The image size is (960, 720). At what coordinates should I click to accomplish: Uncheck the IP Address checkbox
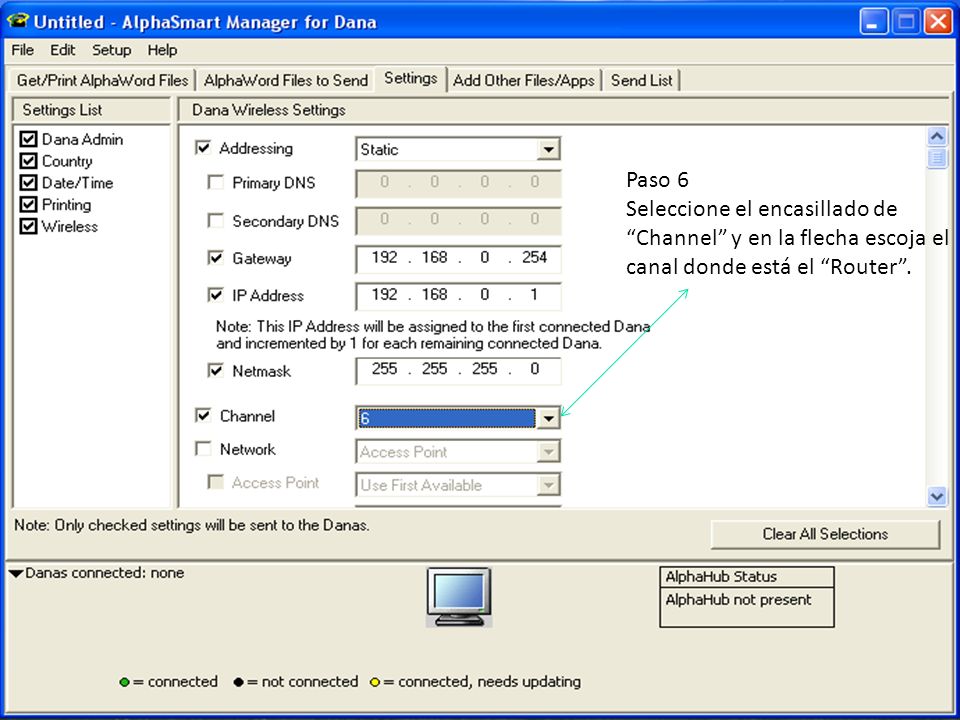coord(216,295)
